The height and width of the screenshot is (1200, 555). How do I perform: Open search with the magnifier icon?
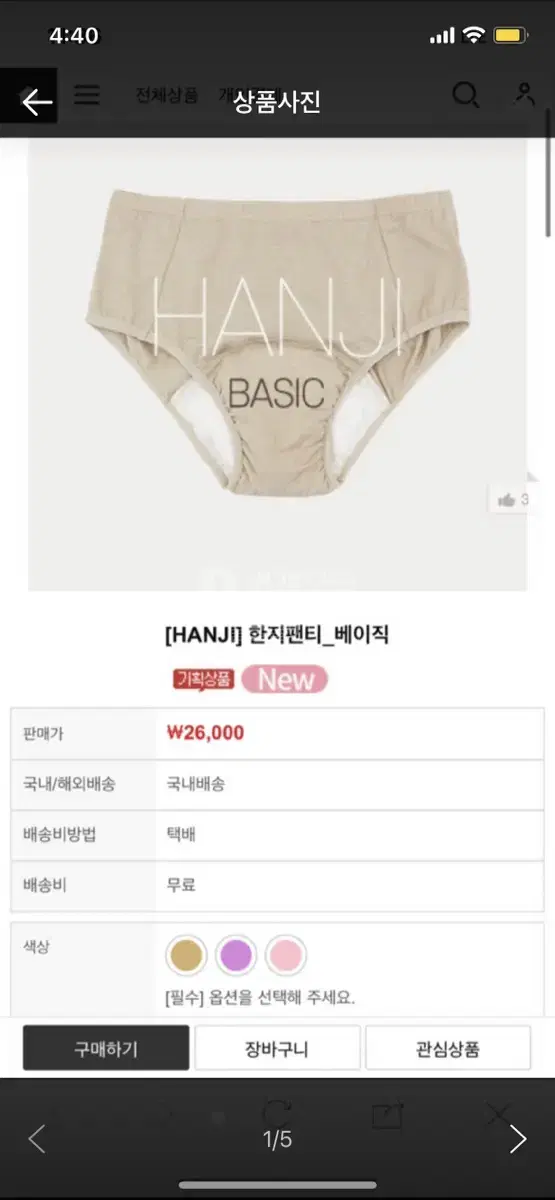tap(465, 95)
